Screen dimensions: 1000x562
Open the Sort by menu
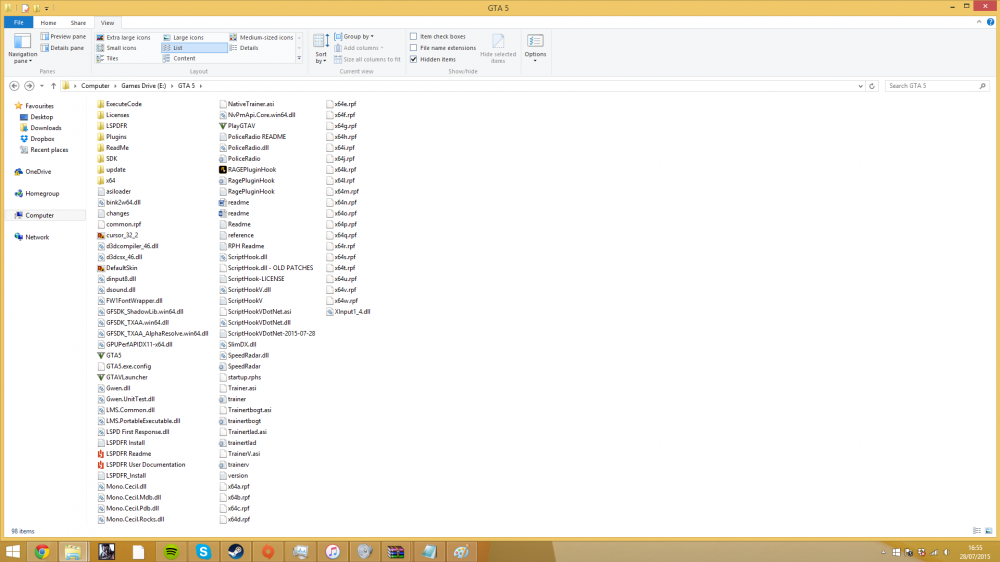coord(321,48)
